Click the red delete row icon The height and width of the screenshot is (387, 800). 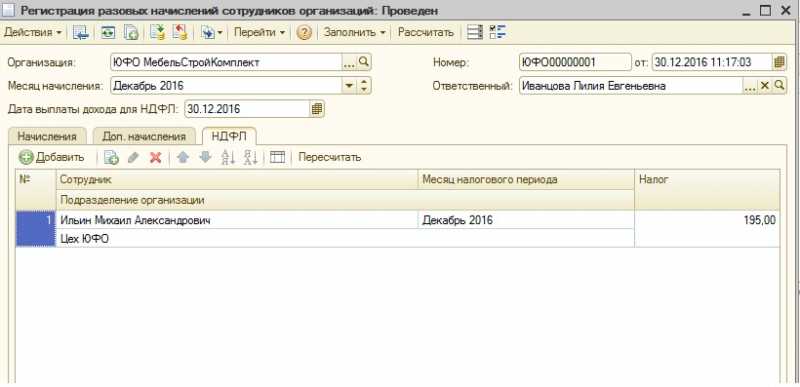(x=156, y=158)
